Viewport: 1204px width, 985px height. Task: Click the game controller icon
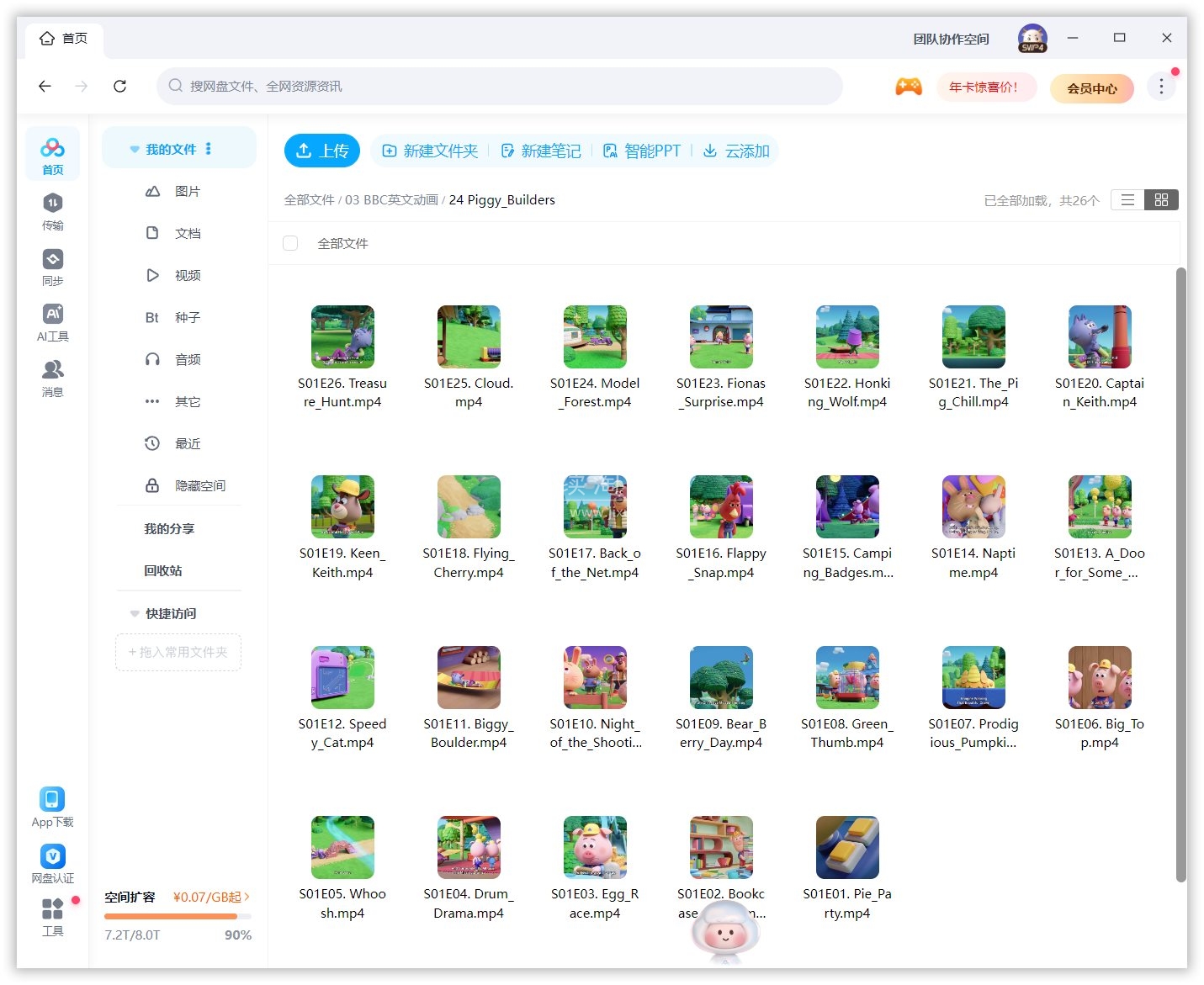click(x=909, y=87)
